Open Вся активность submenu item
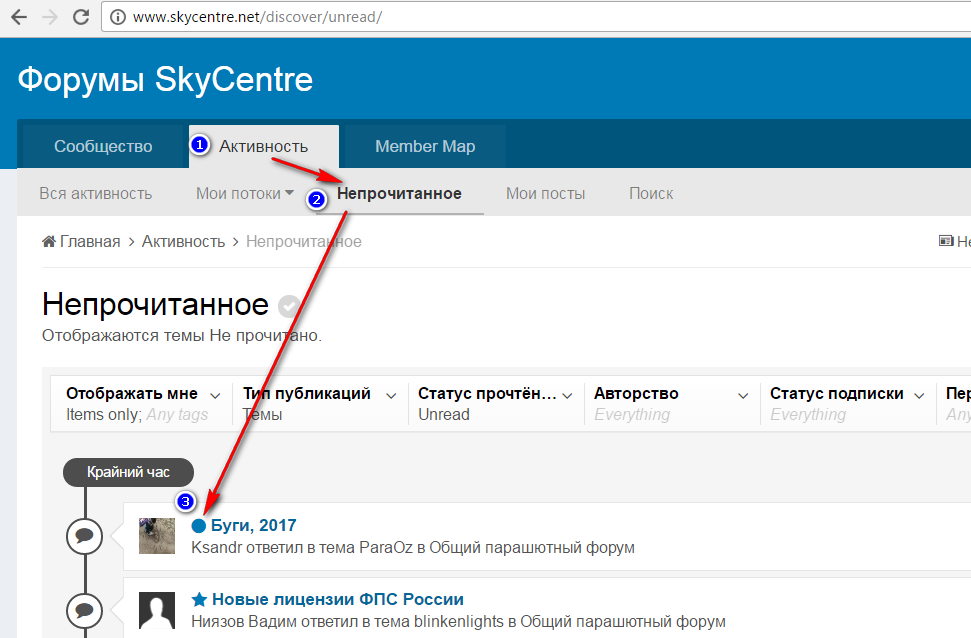971x638 pixels. click(95, 193)
